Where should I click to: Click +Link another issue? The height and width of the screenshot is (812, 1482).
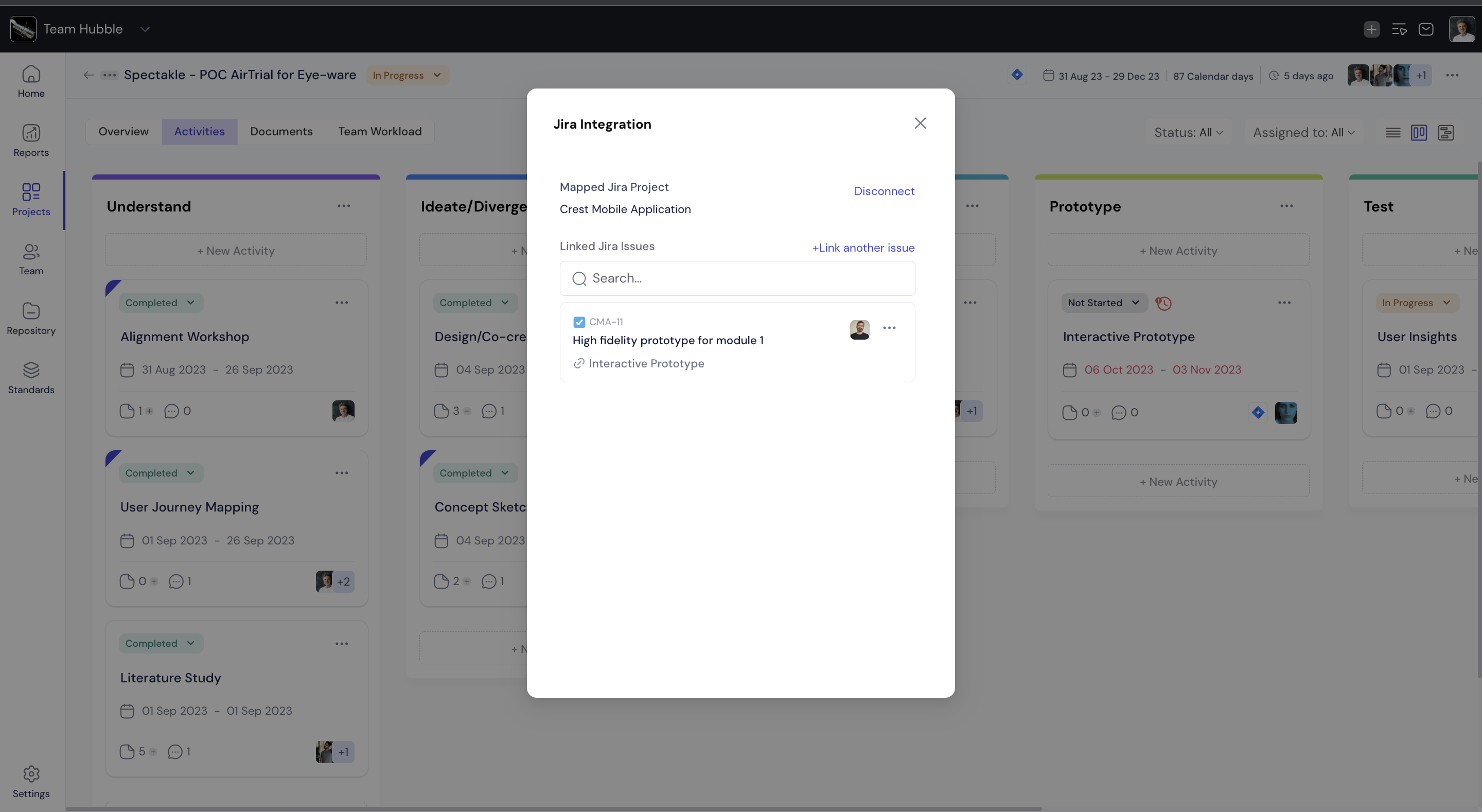(863, 248)
